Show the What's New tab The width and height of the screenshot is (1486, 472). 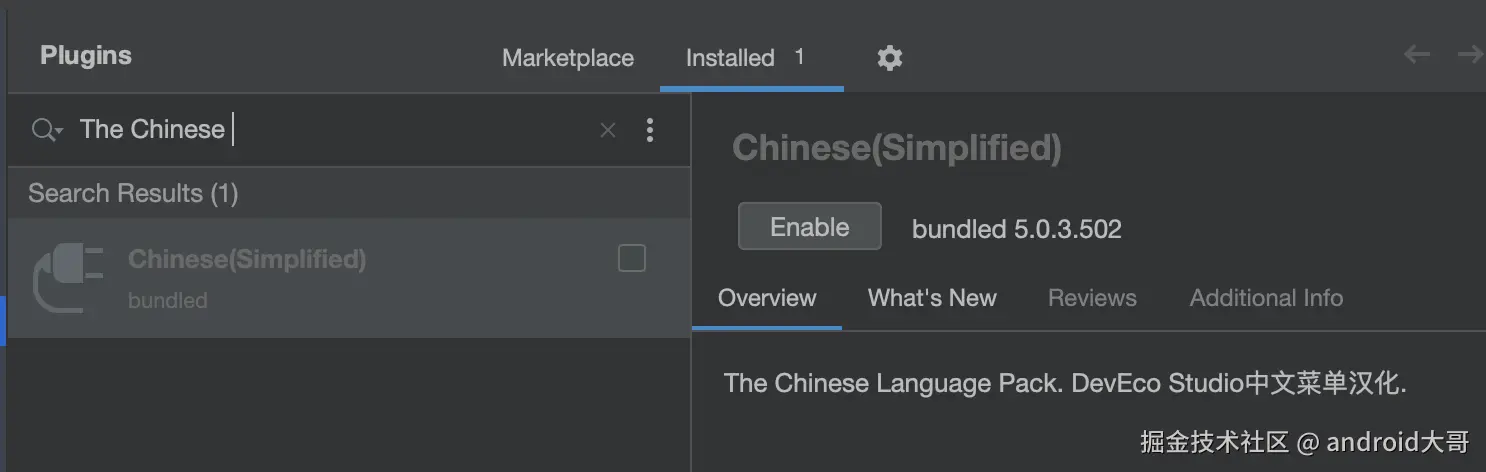[x=931, y=298]
